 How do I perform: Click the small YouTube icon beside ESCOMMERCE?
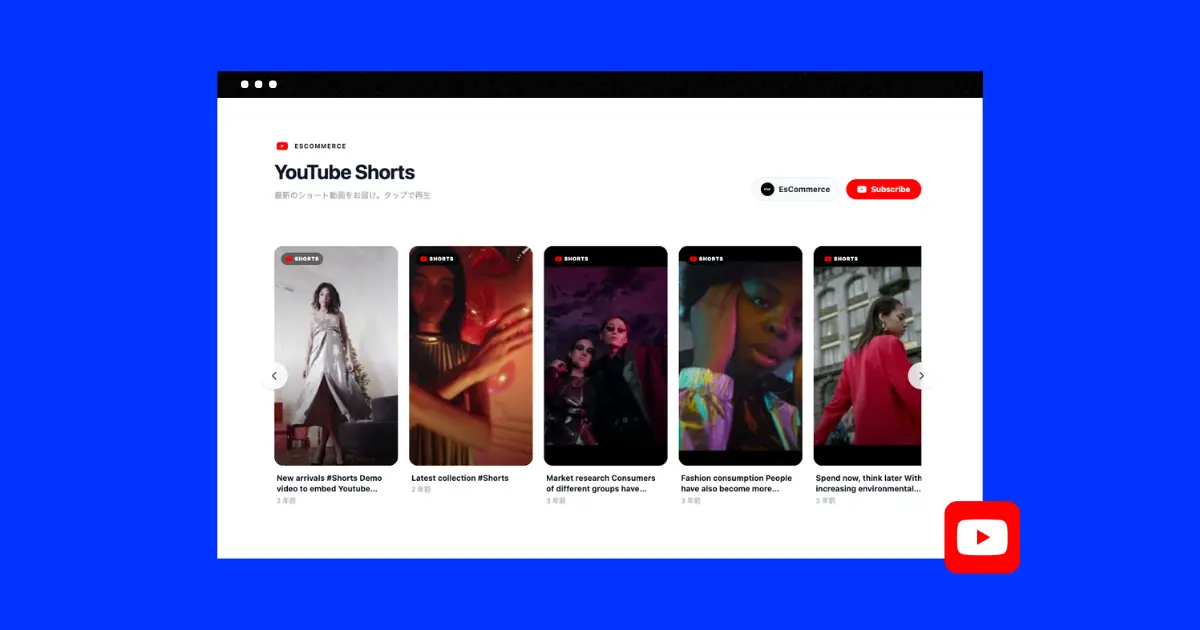282,146
